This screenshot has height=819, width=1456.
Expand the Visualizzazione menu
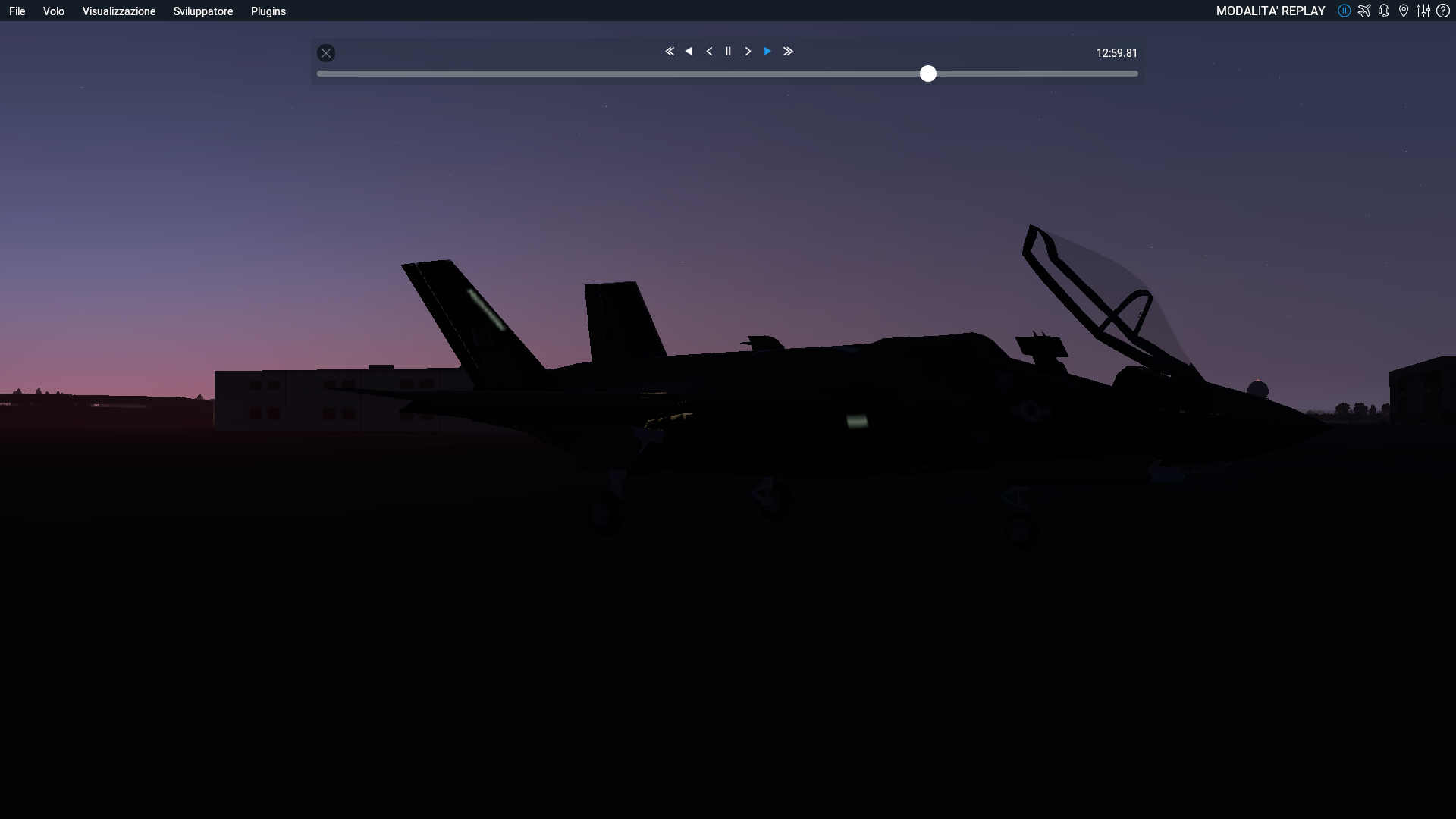119,11
